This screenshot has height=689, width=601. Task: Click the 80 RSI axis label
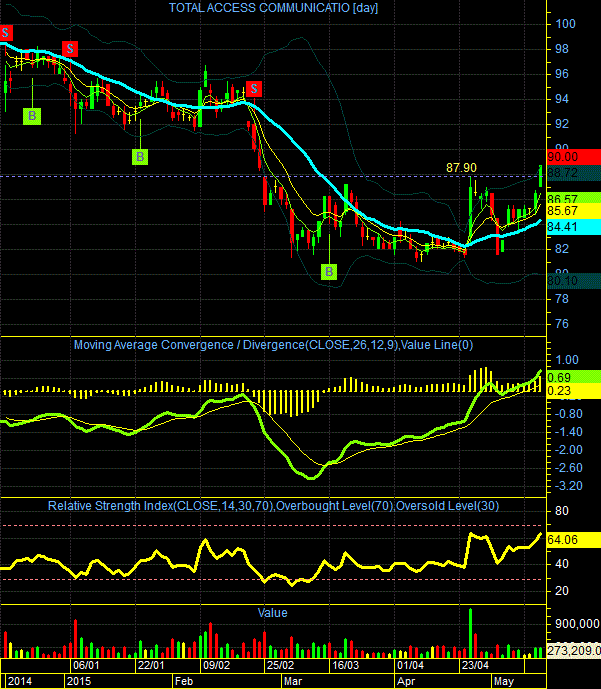tap(562, 511)
